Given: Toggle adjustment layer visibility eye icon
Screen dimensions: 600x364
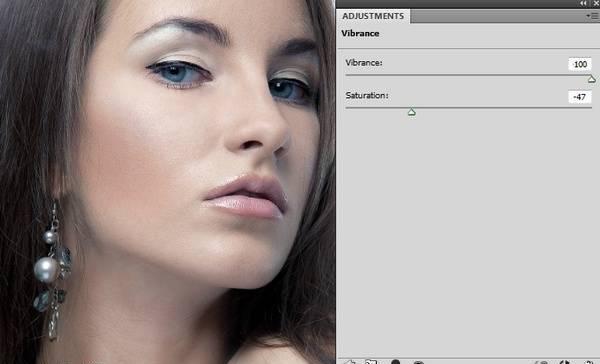Looking at the screenshot, I should tap(419, 362).
